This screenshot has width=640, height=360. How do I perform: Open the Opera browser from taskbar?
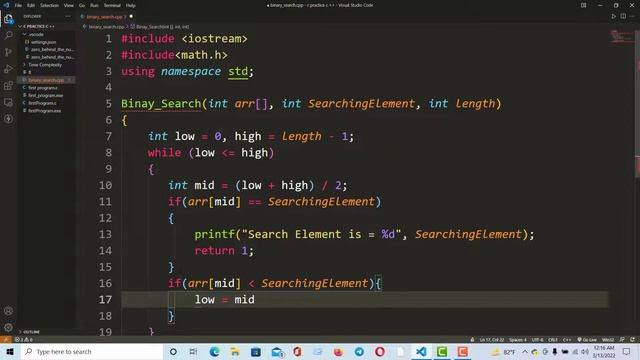point(380,351)
